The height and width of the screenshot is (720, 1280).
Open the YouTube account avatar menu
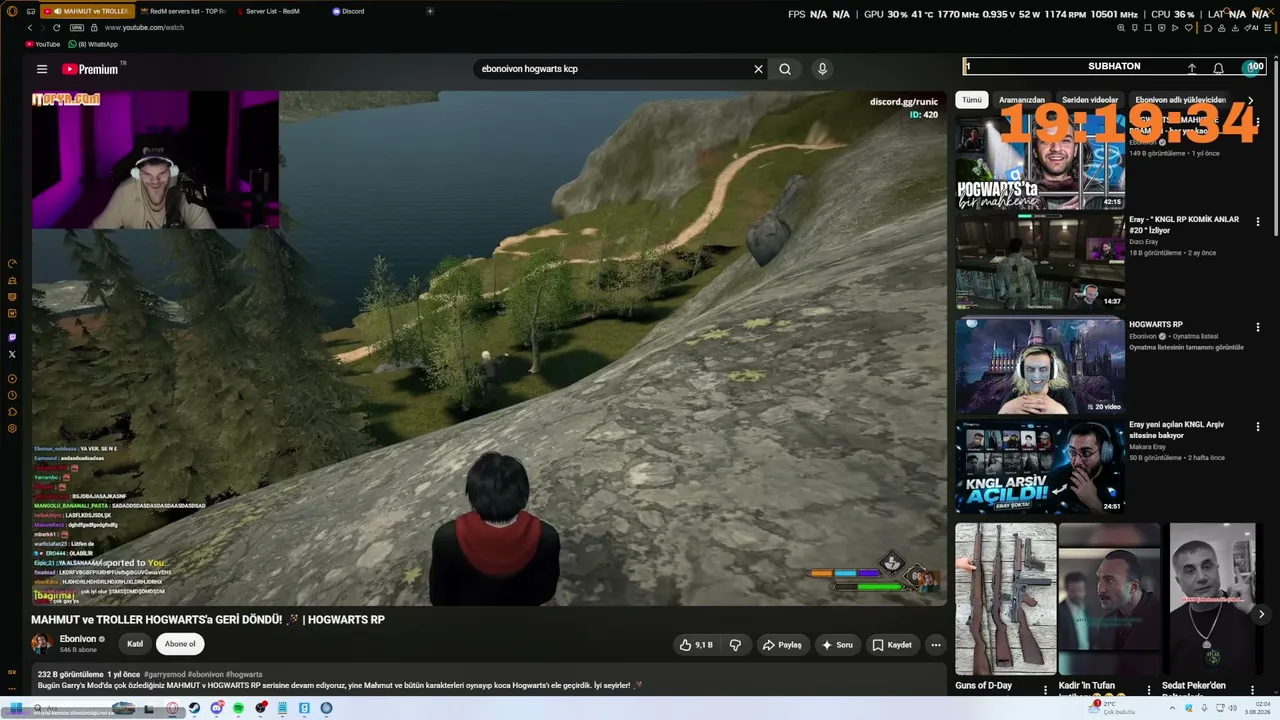pyautogui.click(x=1251, y=68)
